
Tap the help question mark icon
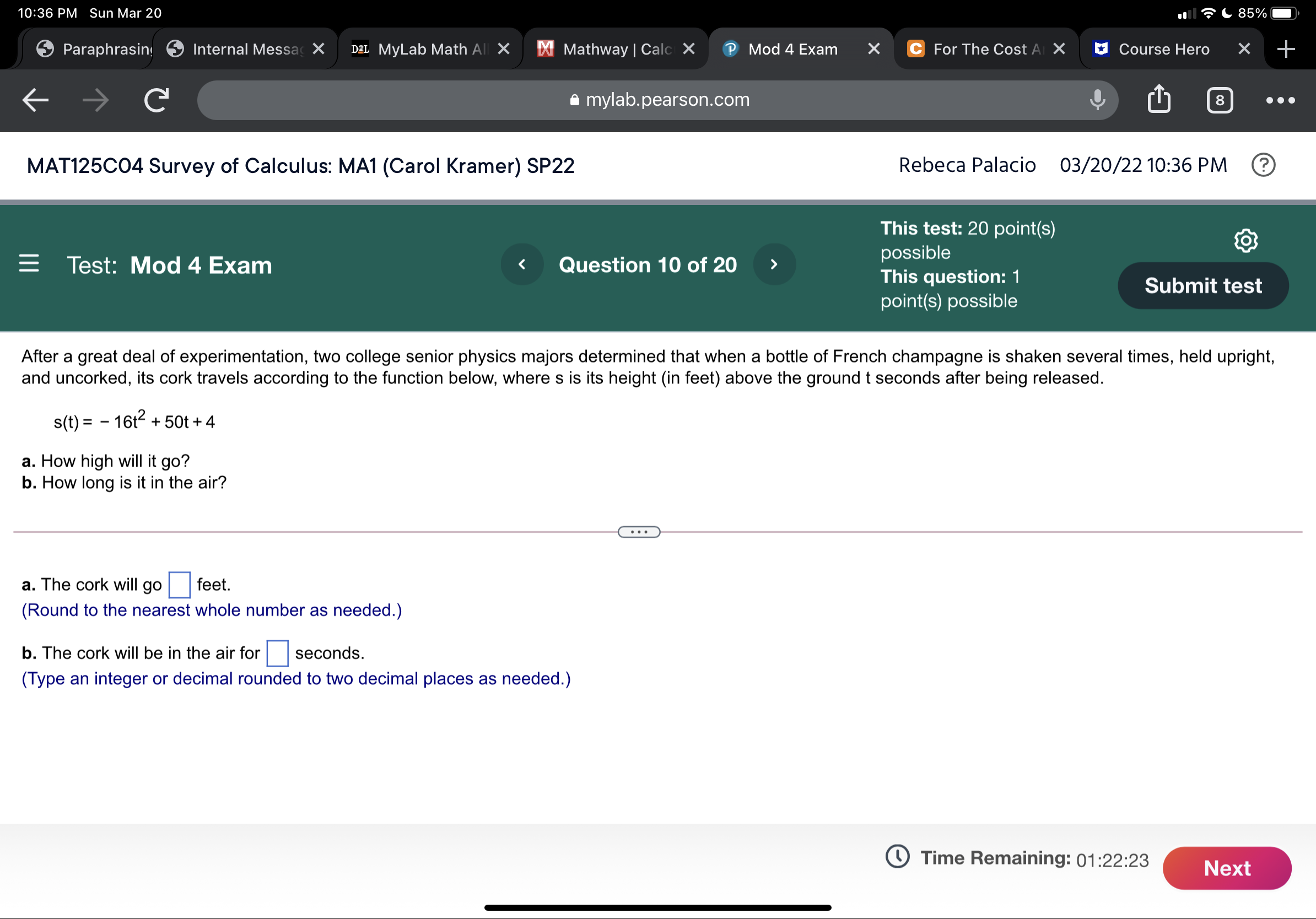[1263, 165]
